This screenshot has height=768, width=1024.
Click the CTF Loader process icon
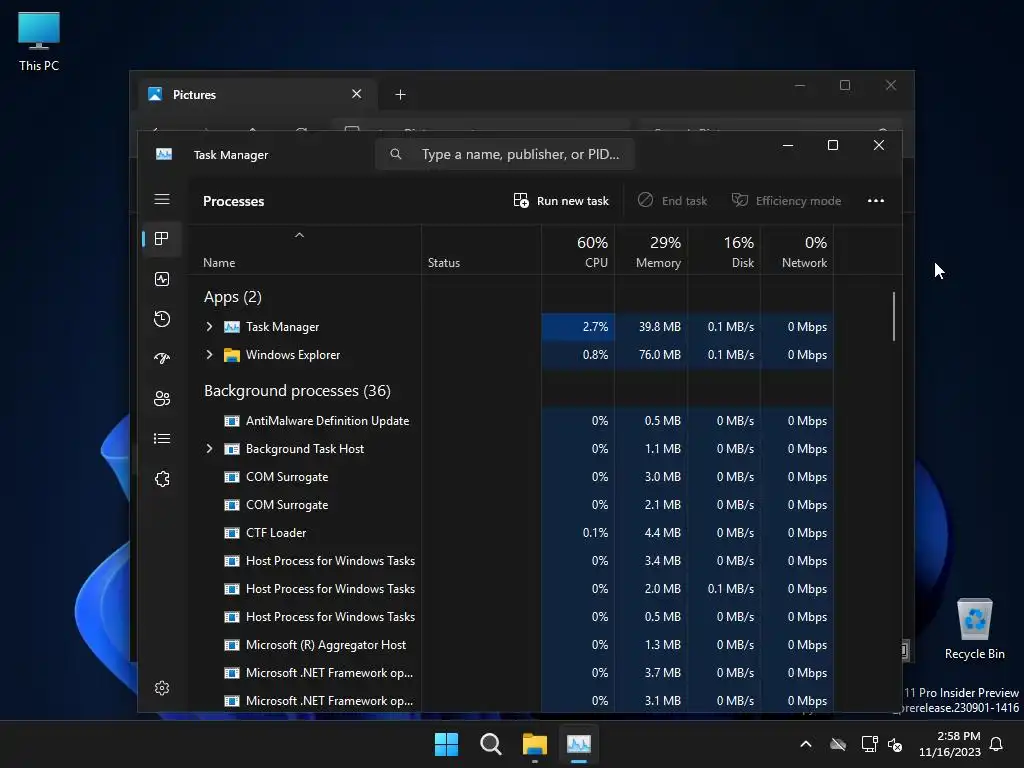[x=232, y=533]
